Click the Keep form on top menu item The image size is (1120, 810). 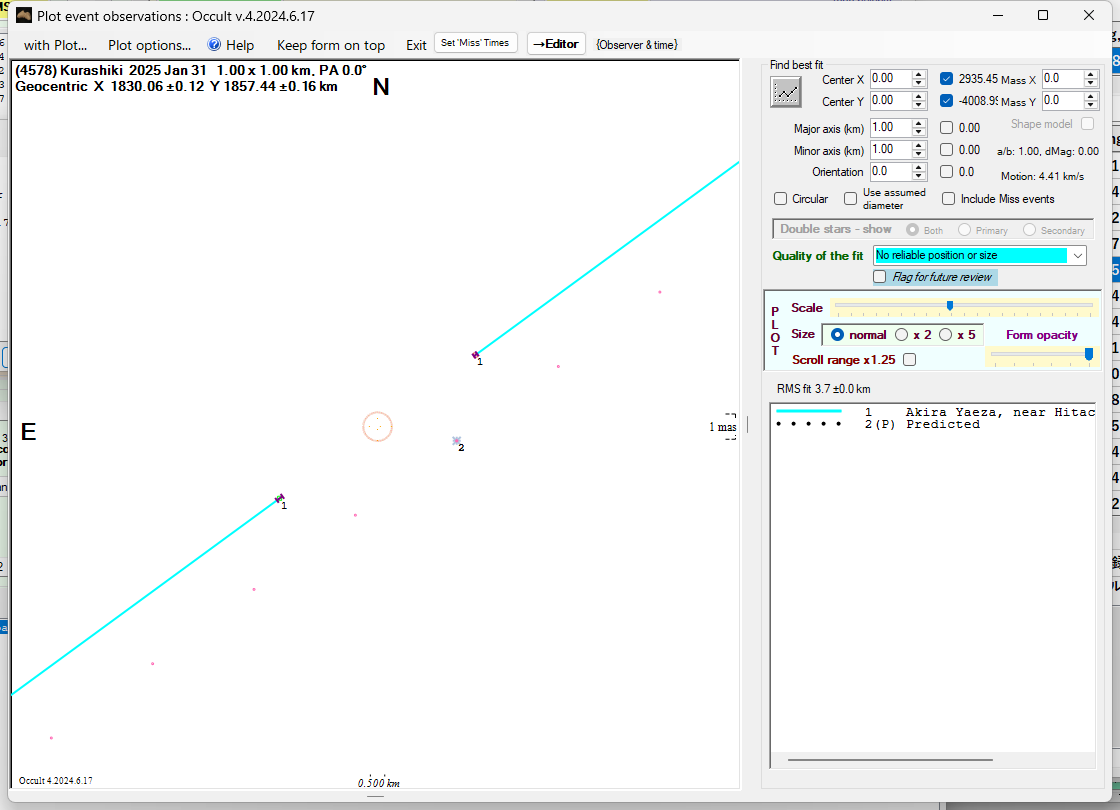tap(330, 45)
